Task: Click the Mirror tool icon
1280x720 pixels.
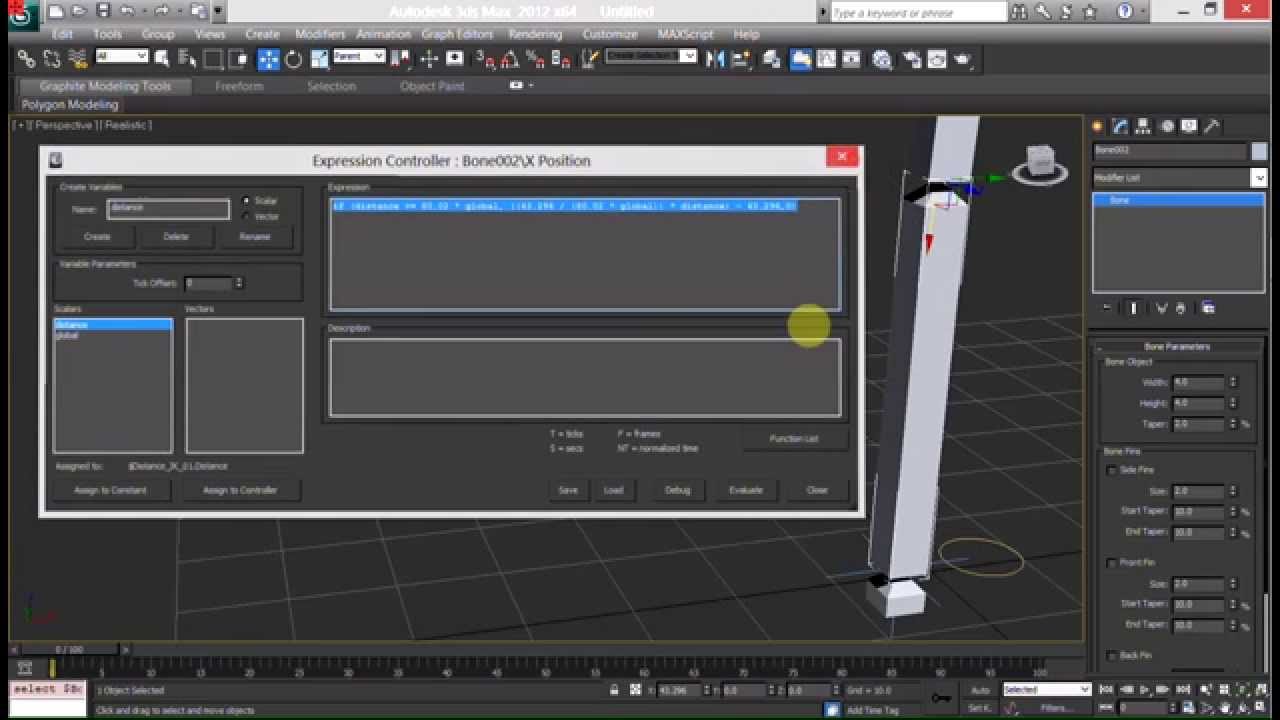Action: (715, 59)
